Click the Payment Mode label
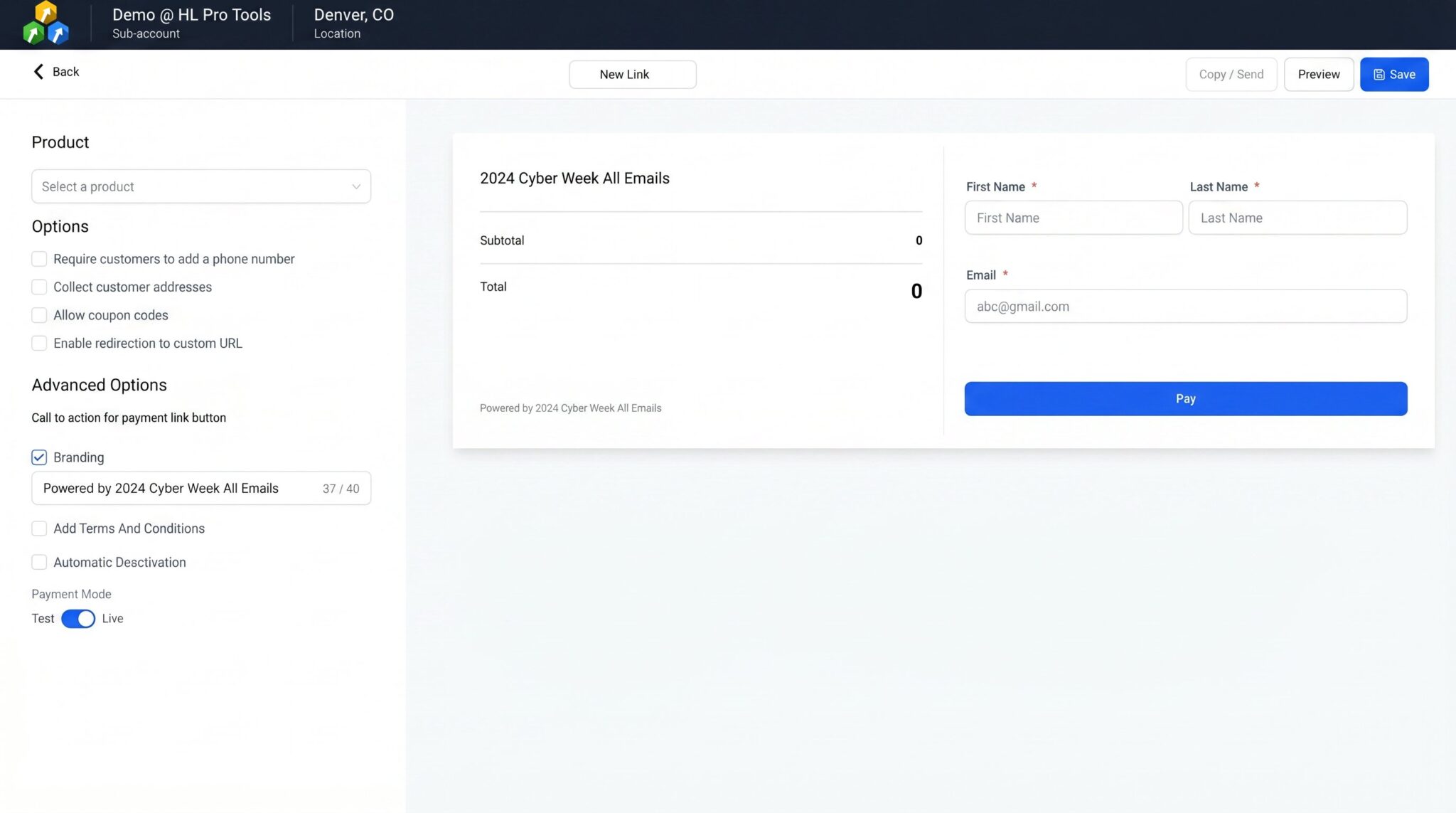 pyautogui.click(x=71, y=594)
